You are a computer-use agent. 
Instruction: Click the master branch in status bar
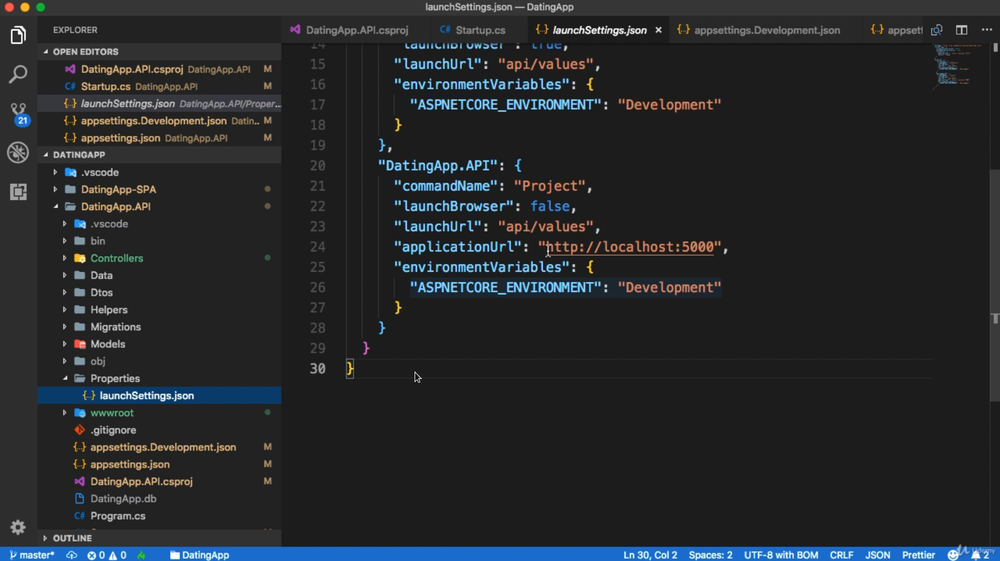tap(32, 555)
